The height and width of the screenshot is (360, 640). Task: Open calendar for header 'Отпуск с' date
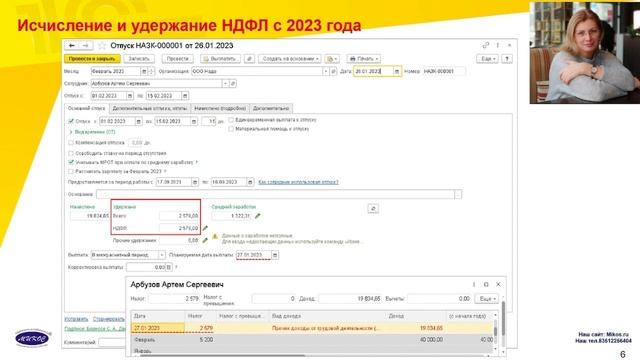(x=130, y=96)
